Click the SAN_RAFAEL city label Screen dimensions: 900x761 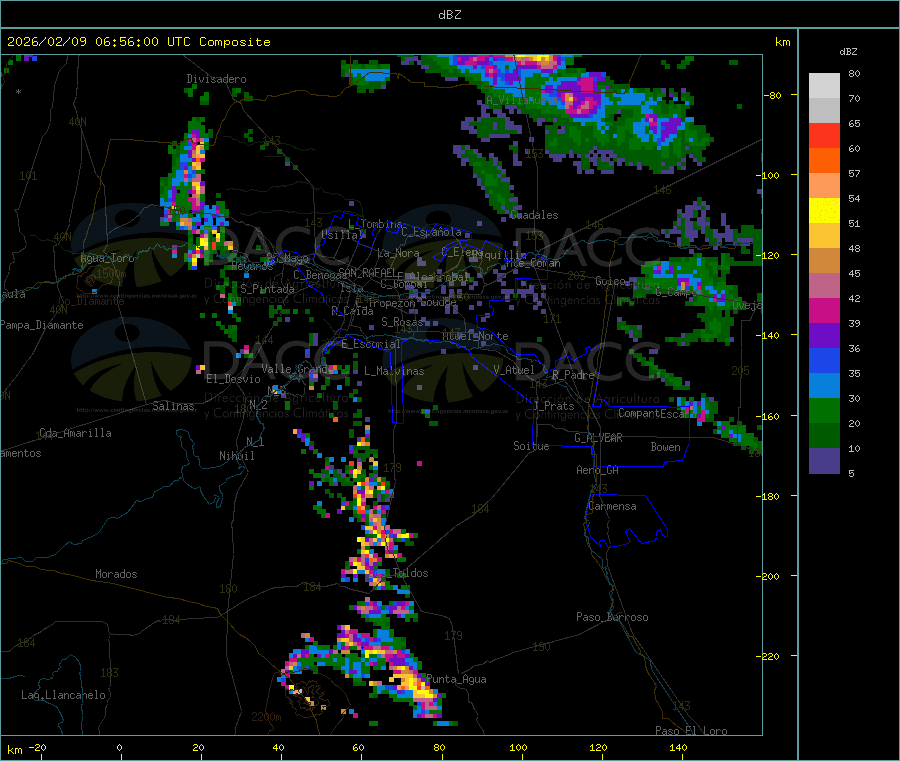coord(367,272)
